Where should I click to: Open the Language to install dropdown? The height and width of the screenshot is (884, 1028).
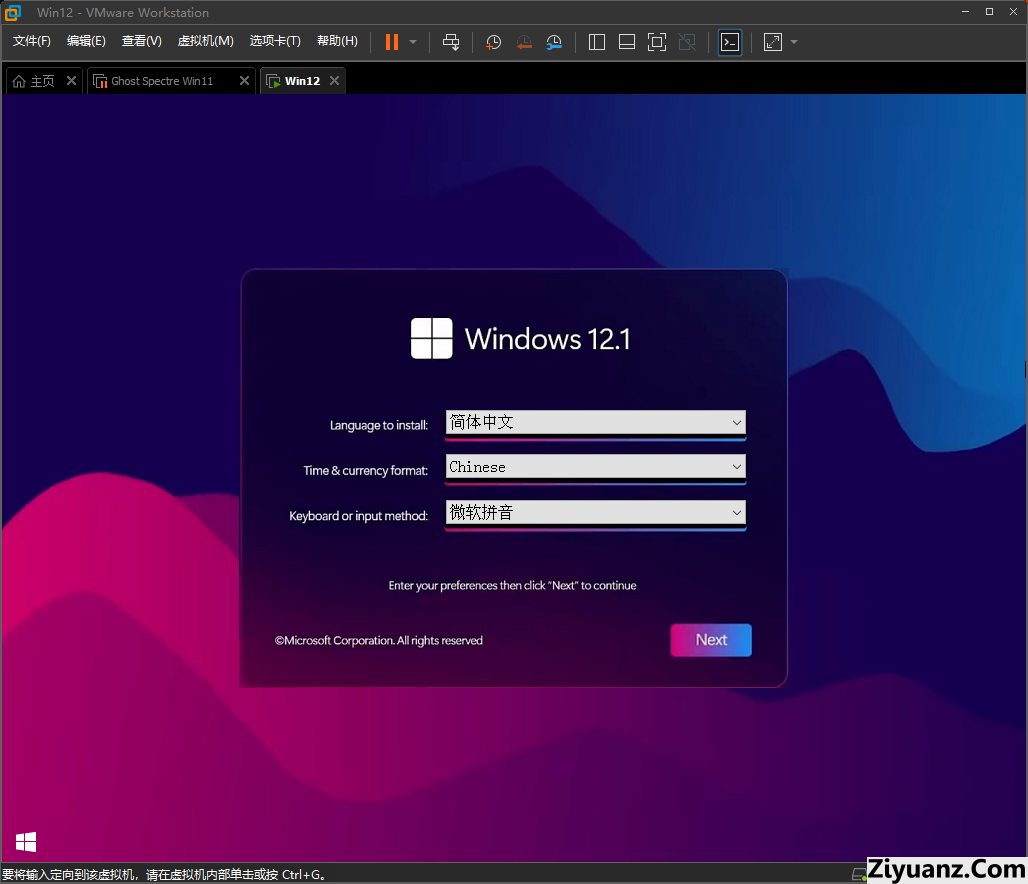coord(595,422)
